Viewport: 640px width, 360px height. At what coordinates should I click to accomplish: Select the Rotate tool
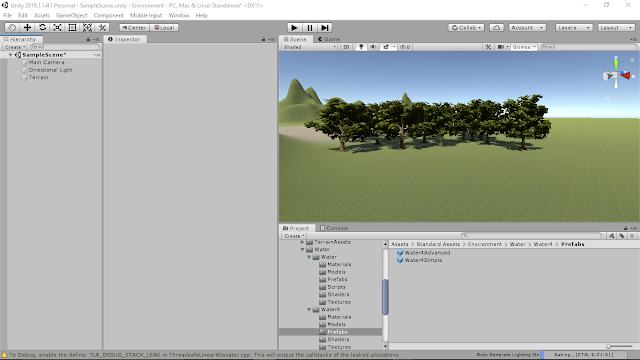pos(42,27)
